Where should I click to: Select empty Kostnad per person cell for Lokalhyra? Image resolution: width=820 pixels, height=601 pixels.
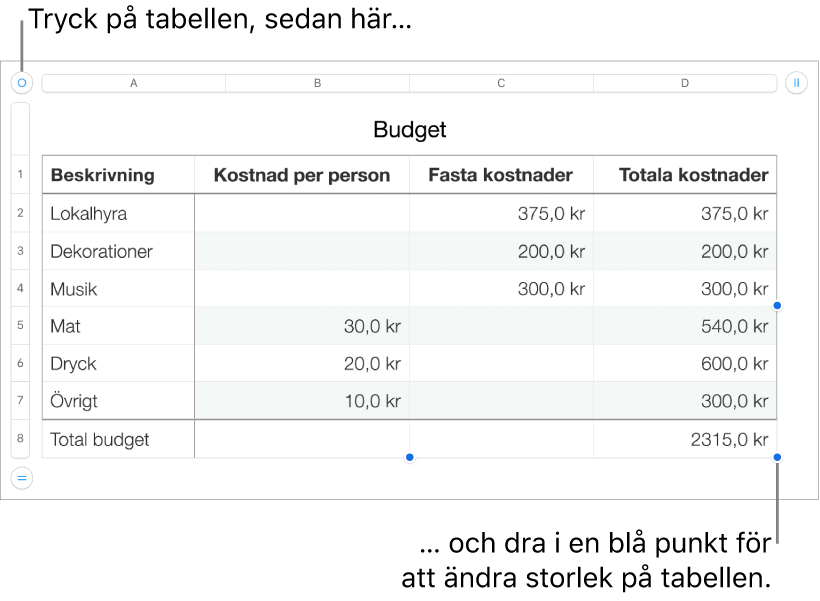pos(302,213)
